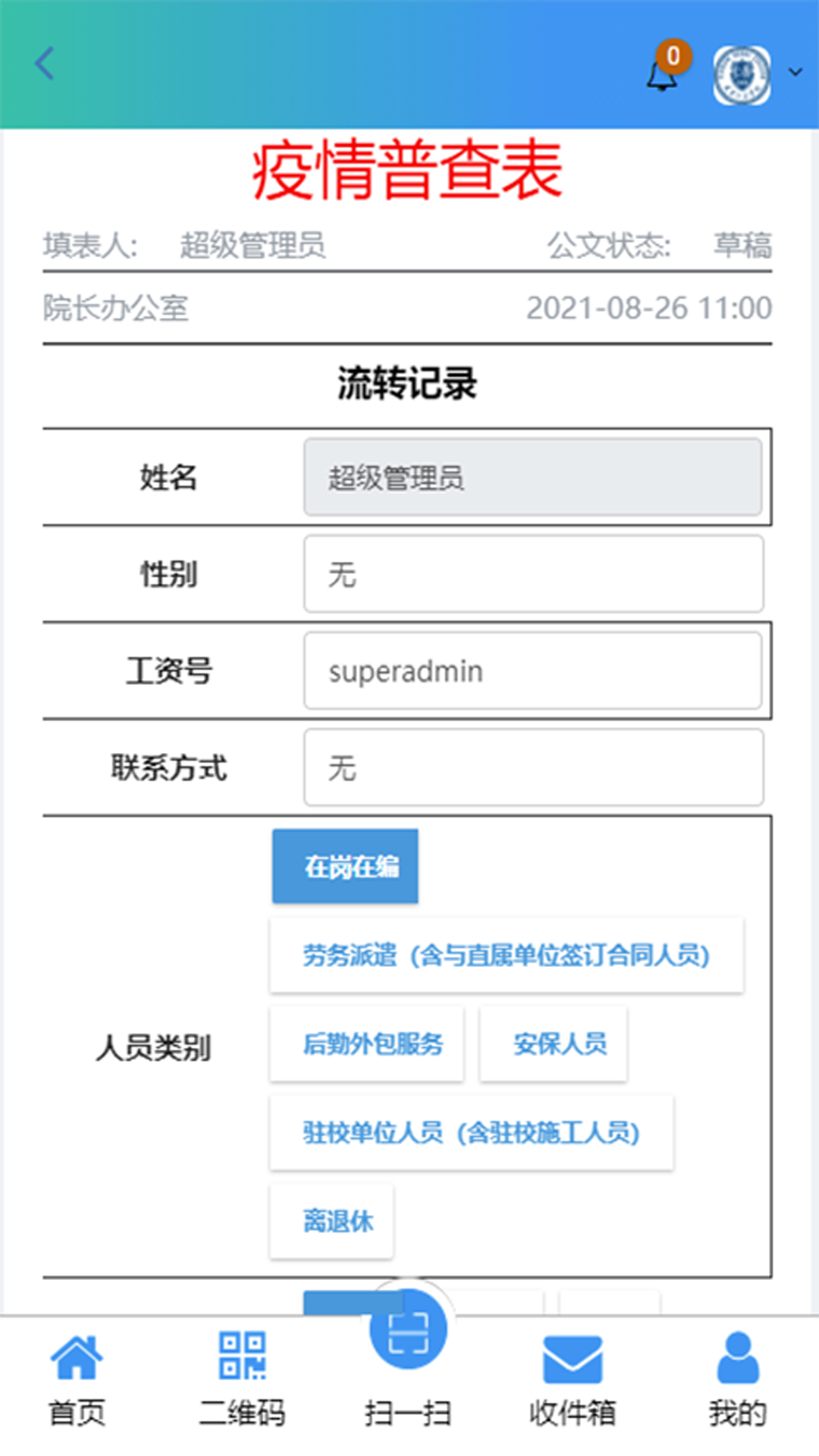Select 在岗在编 personnel category
Screen dimensions: 819x1456
click(x=345, y=866)
